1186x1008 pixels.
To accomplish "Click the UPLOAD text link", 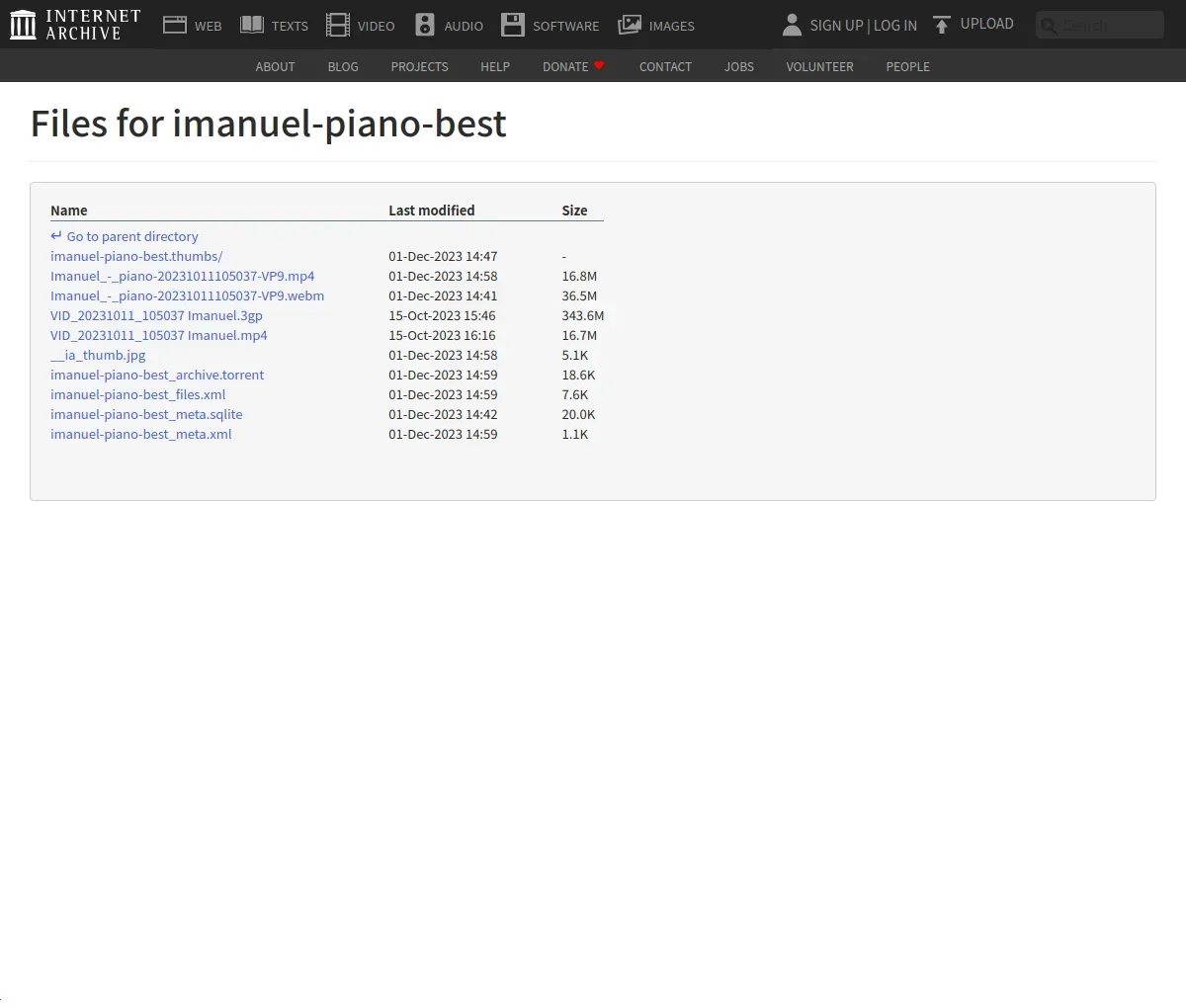I will (987, 24).
